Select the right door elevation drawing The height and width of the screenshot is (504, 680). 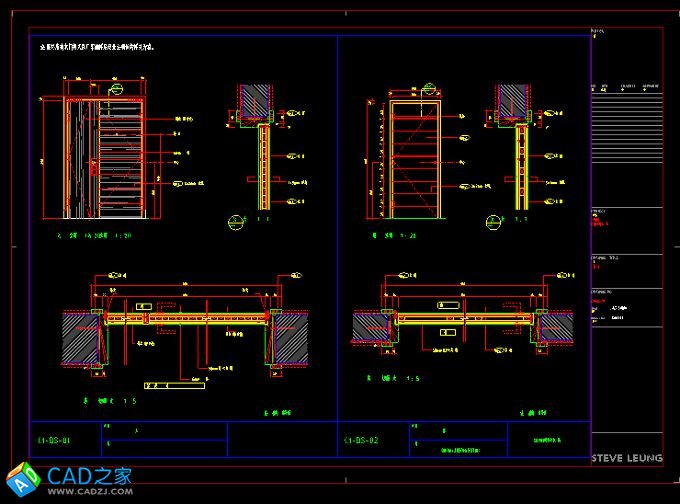pos(414,158)
